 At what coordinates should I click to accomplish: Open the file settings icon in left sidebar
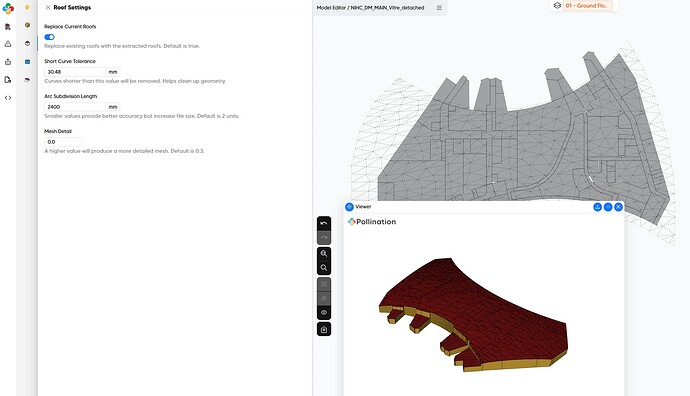pos(8,80)
